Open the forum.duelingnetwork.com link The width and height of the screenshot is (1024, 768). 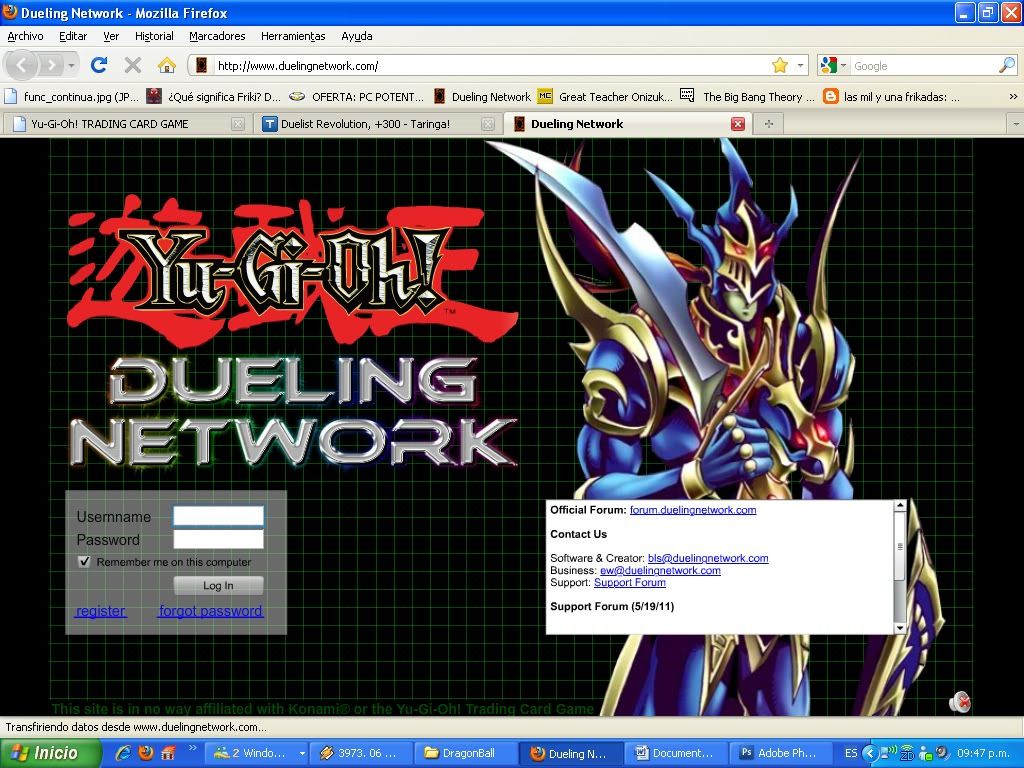pyautogui.click(x=693, y=510)
